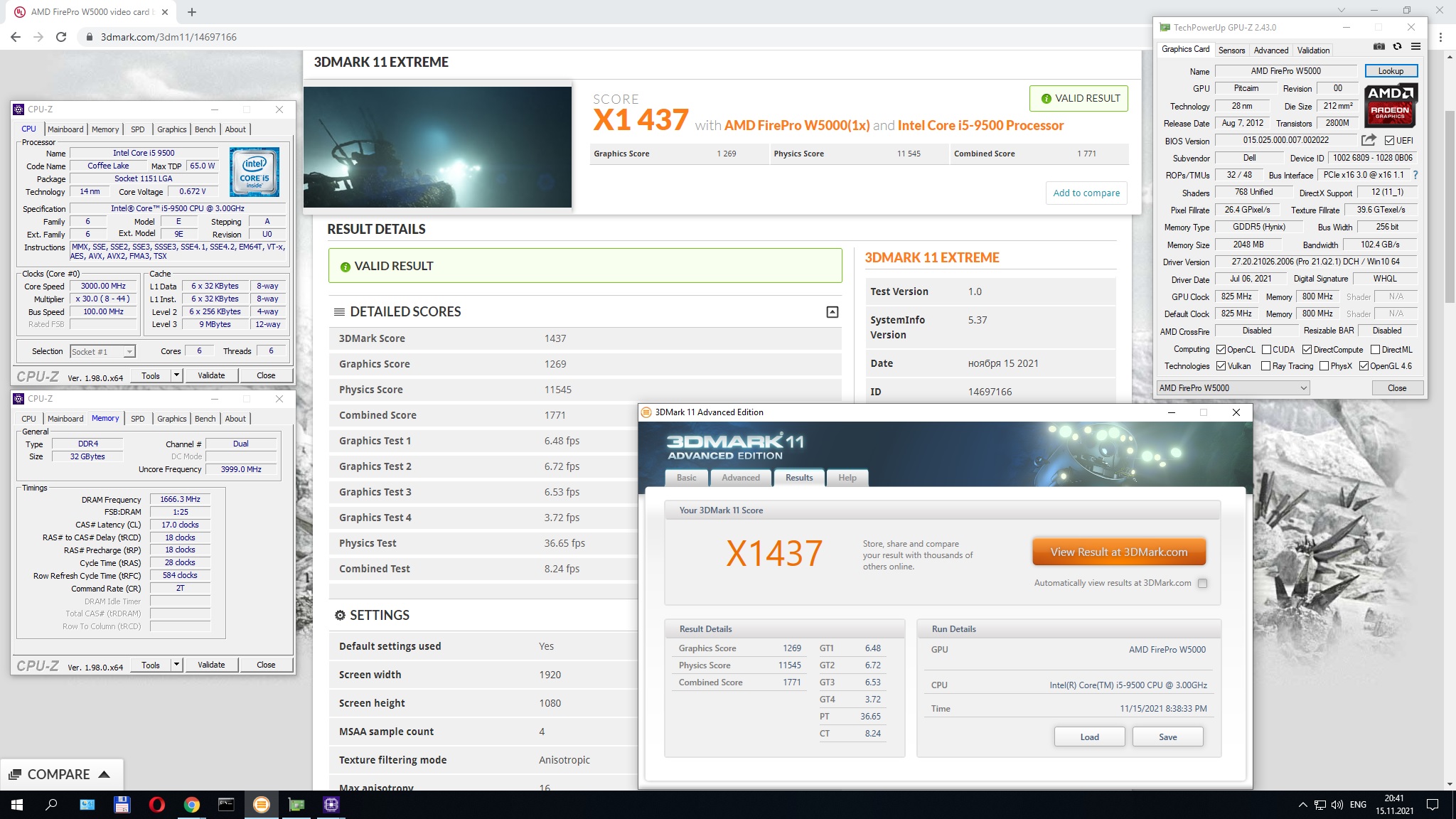
Task: Click the Deep Sea benchmark thumbnail image
Action: tap(437, 146)
